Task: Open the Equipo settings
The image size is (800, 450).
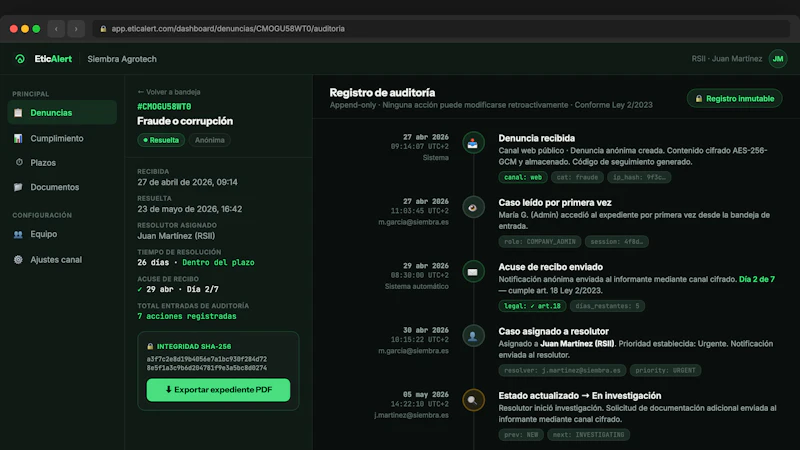Action: point(62,234)
